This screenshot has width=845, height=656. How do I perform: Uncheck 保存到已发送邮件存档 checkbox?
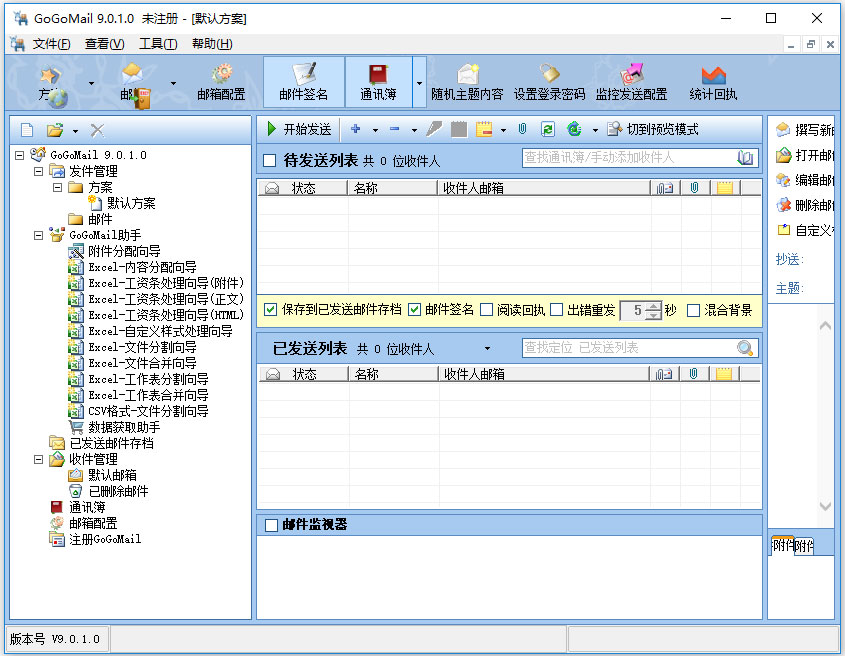[270, 310]
